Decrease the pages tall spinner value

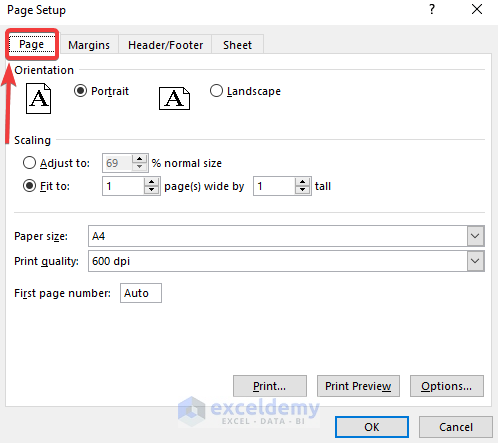click(x=303, y=190)
